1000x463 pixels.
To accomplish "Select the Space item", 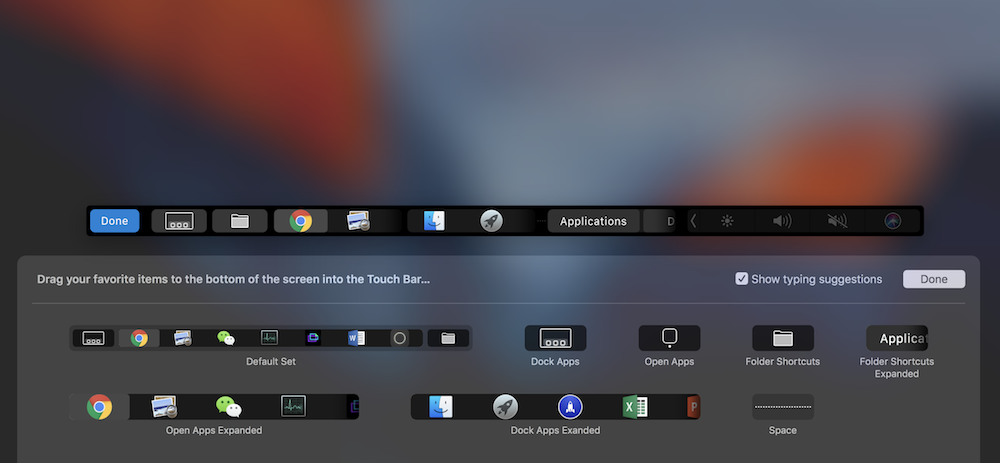I will (782, 407).
